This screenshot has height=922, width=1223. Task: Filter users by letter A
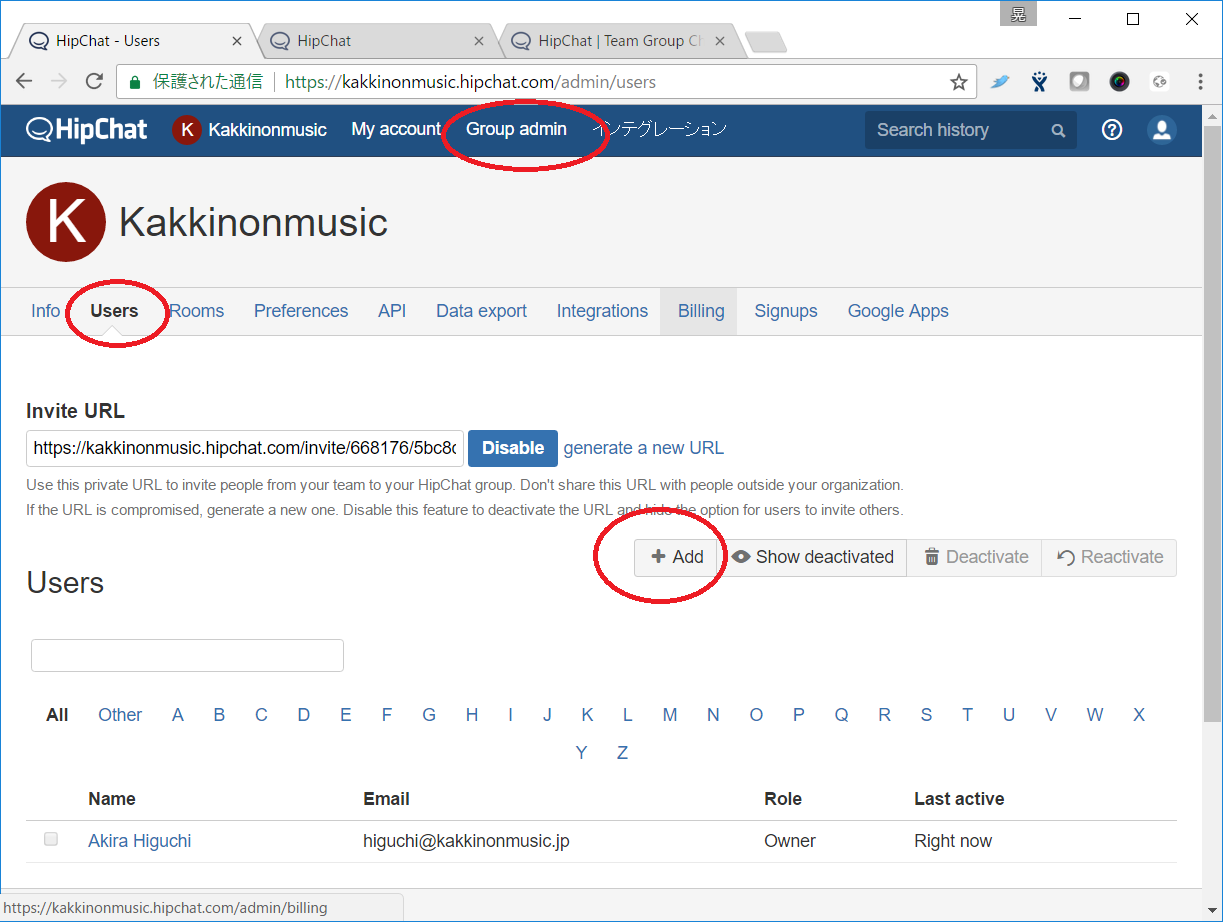(178, 715)
